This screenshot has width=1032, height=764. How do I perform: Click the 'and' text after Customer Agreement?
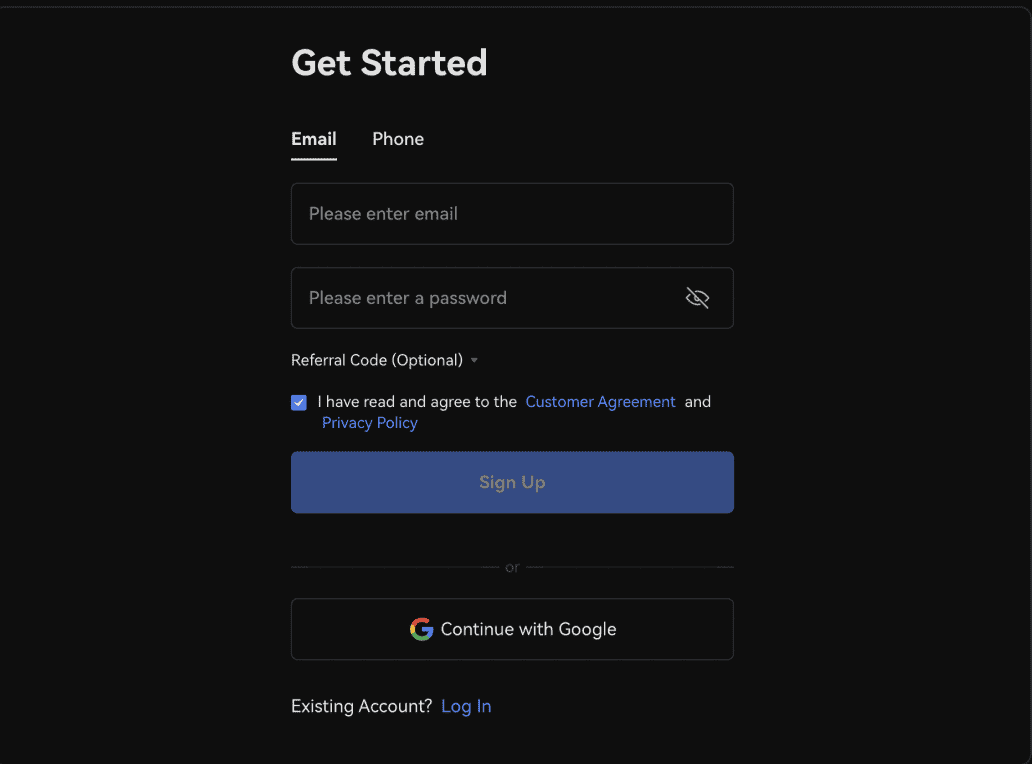[698, 401]
